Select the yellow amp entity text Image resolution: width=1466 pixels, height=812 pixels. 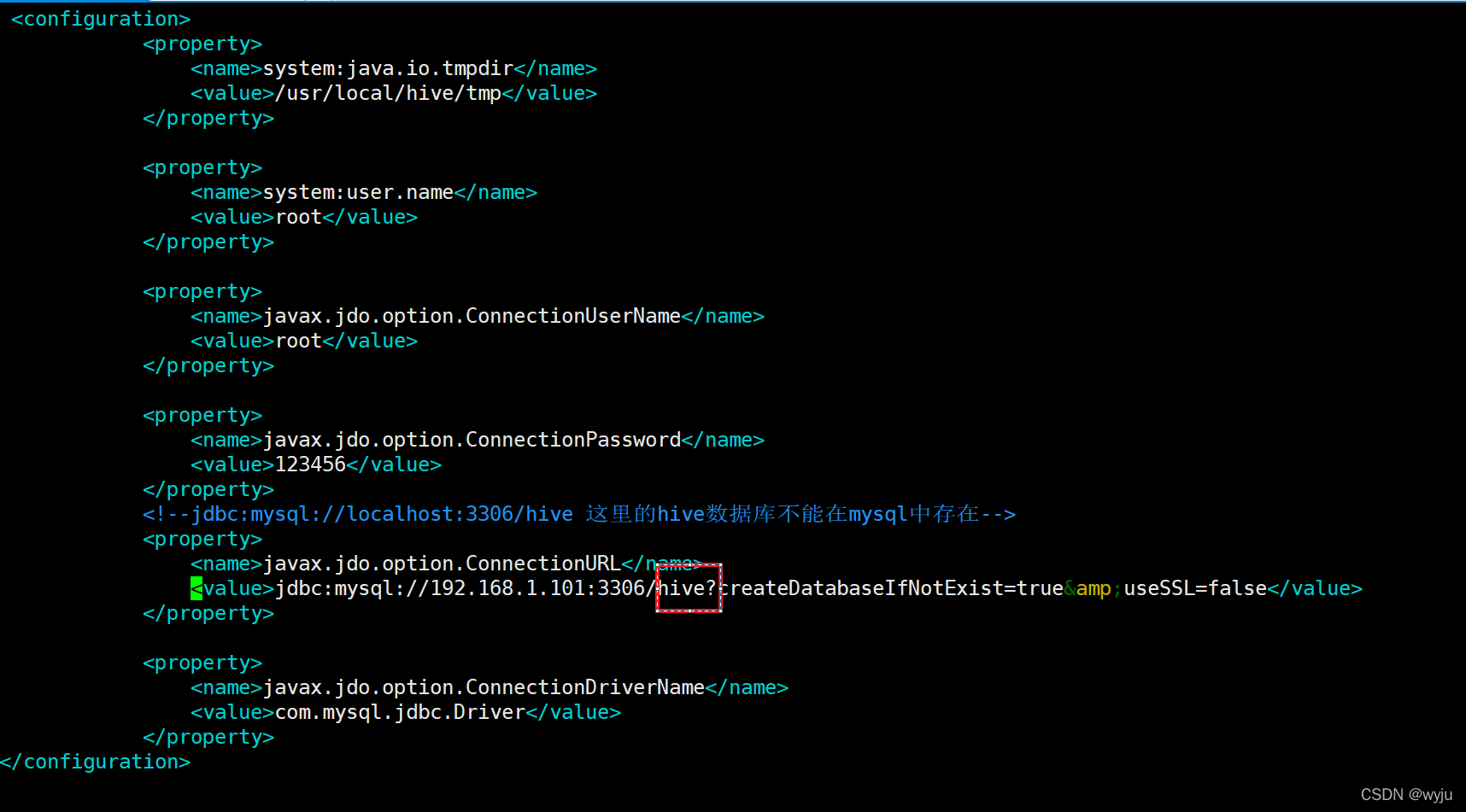coord(1091,588)
